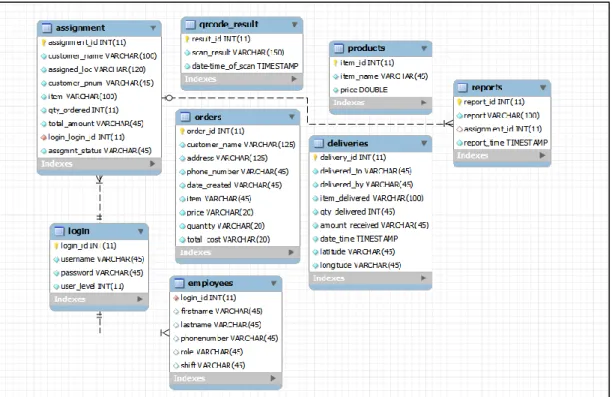Expand Indexes section of qrcode_result table
612x397 pixels.
(294, 79)
